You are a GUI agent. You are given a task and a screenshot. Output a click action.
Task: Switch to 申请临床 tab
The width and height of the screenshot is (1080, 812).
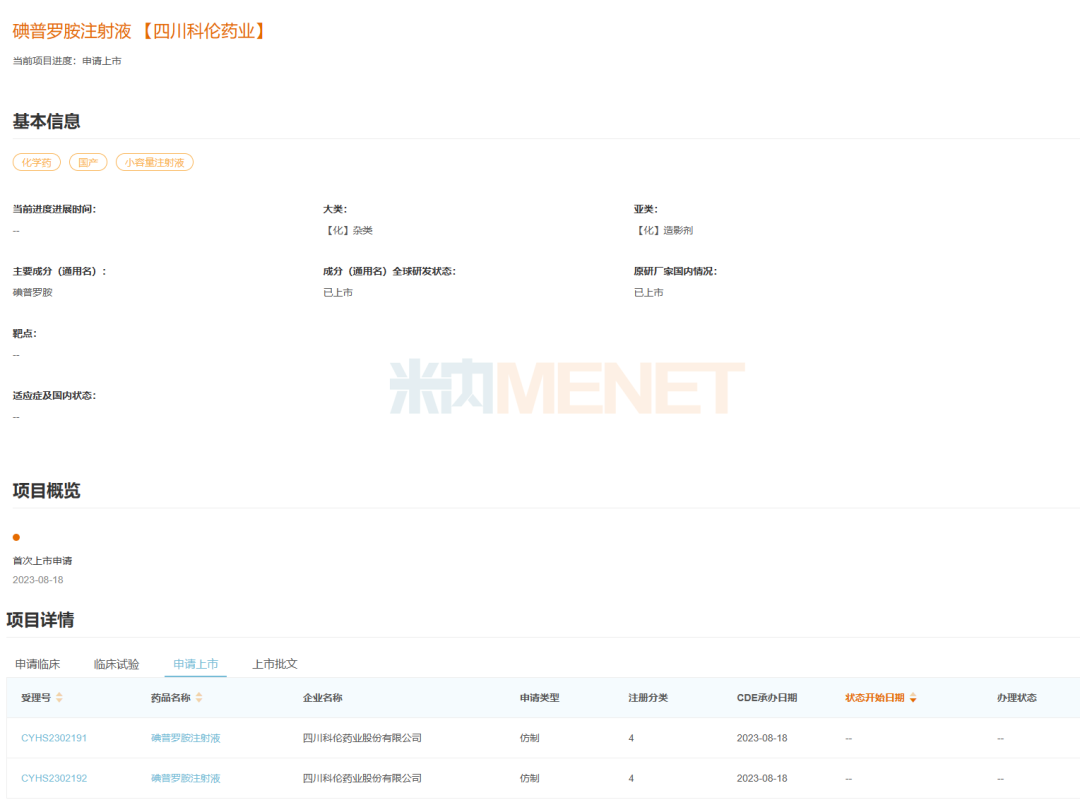pyautogui.click(x=38, y=664)
